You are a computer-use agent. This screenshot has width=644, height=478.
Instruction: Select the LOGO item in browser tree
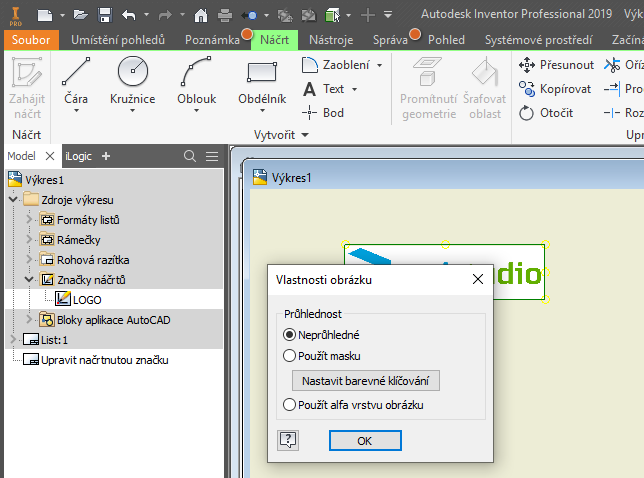(87, 299)
